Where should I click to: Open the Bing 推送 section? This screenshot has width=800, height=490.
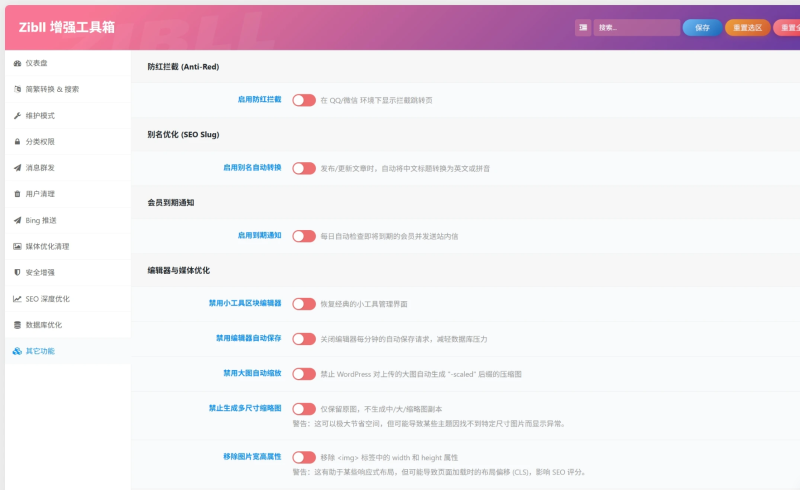tap(68, 220)
